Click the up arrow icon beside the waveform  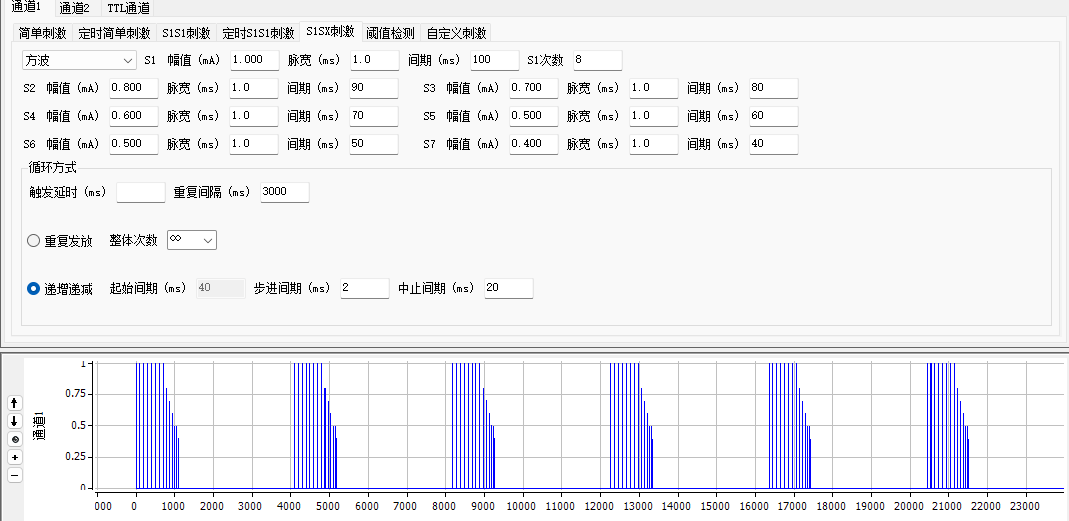14,402
